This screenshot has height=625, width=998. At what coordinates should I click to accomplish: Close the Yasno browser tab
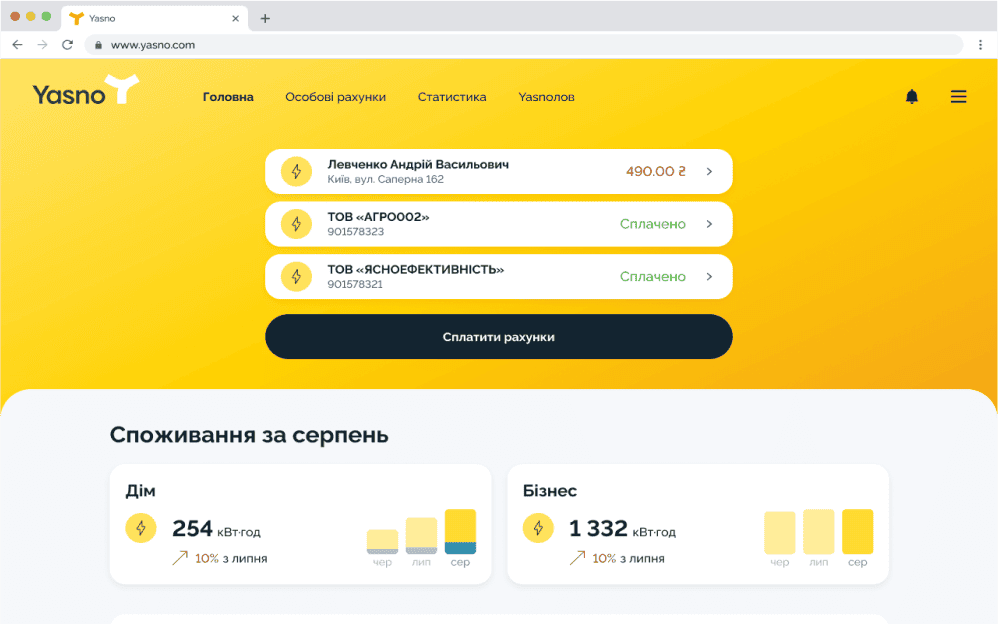[235, 18]
